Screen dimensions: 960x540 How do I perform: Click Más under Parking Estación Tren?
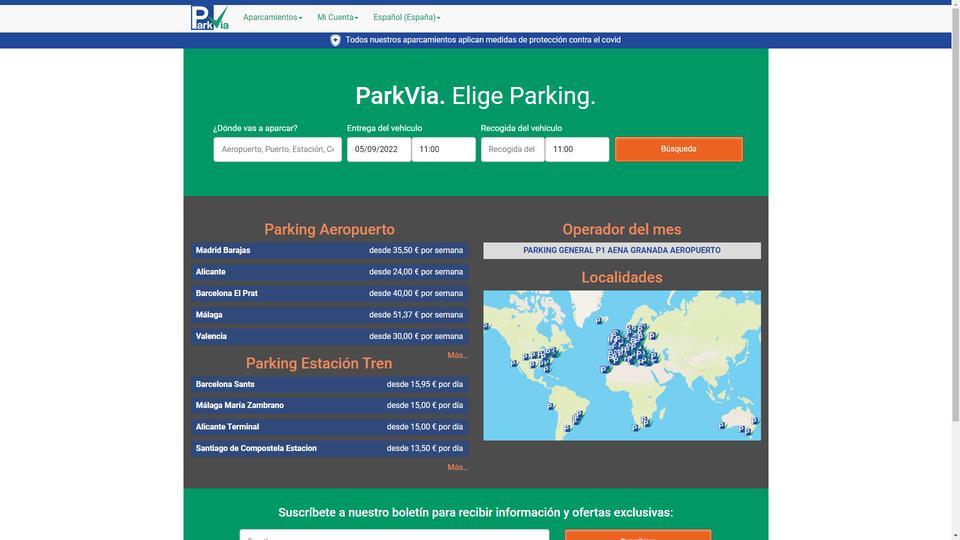(x=457, y=467)
